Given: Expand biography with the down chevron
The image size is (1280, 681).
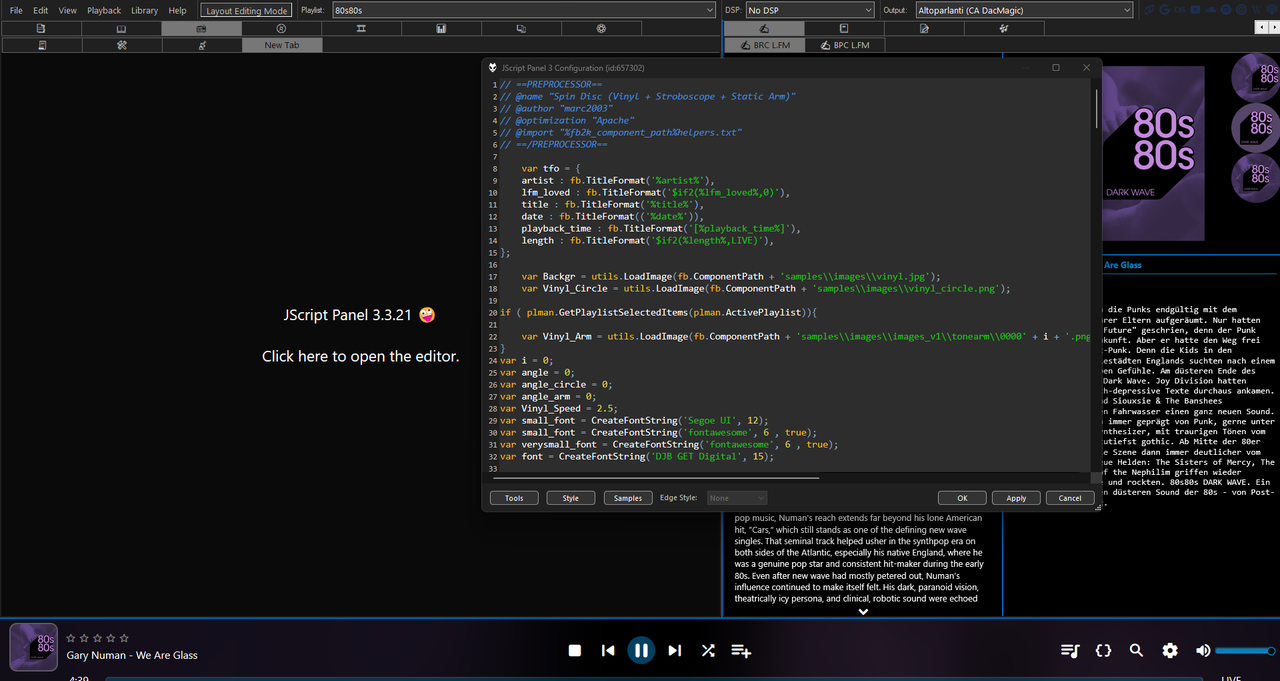Looking at the screenshot, I should [x=863, y=612].
